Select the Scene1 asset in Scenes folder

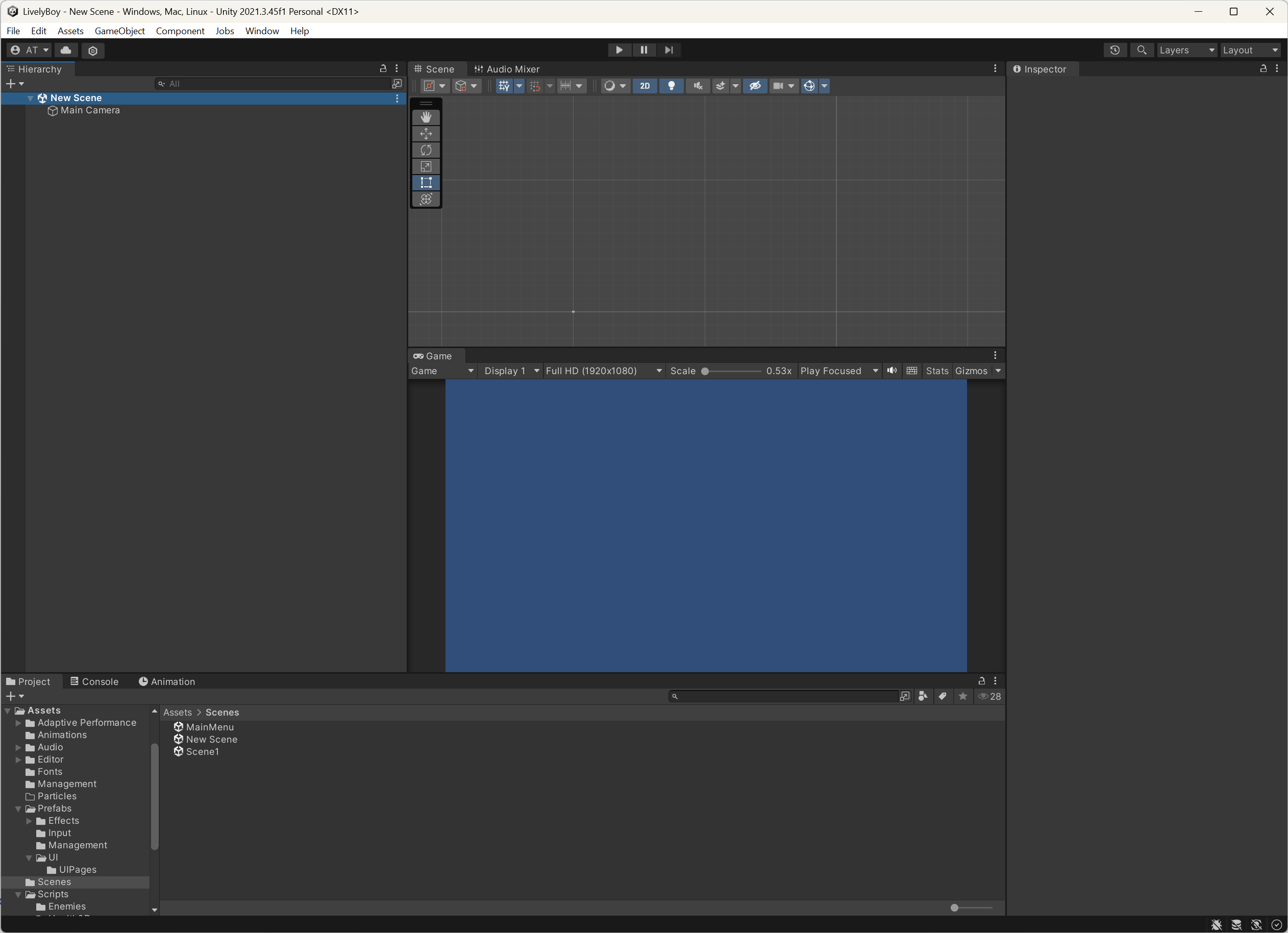202,751
